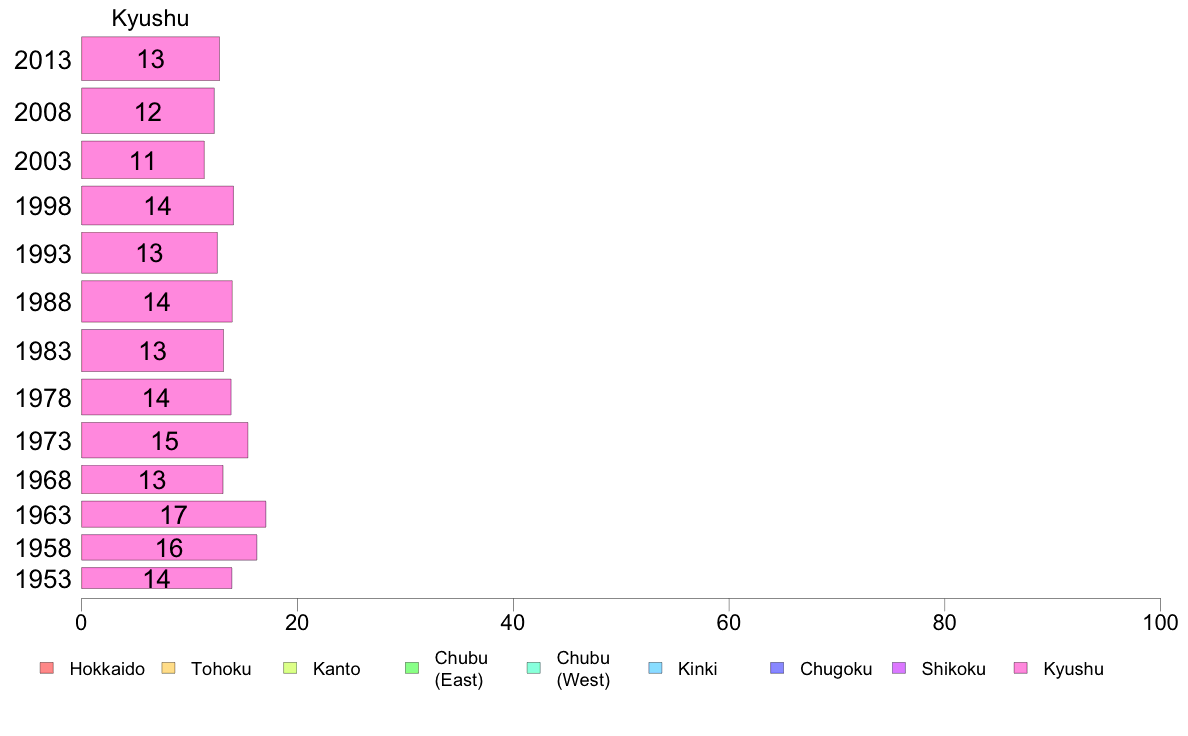This screenshot has width=1188, height=736.
Task: Toggle the Kyushu legend swatch
Action: (x=1021, y=668)
